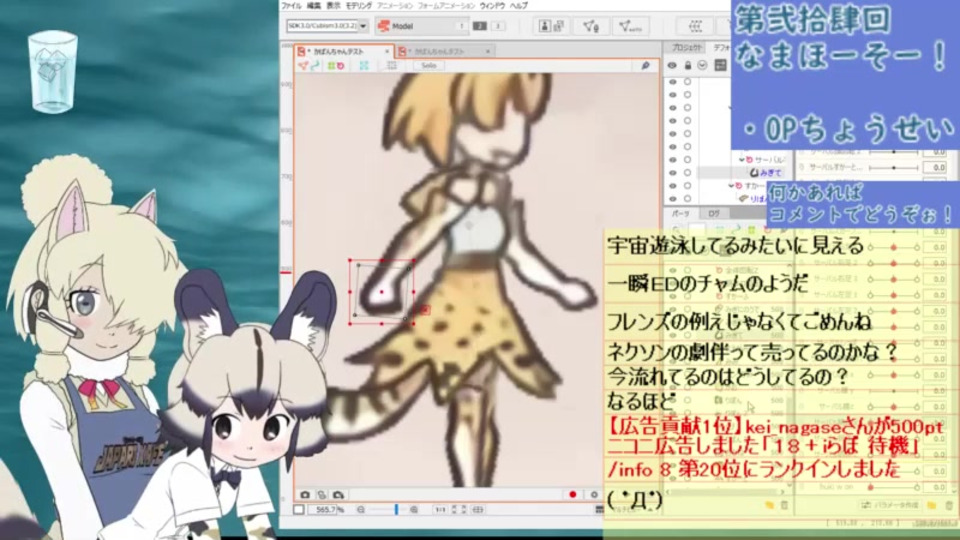Select the automatic mesh generator tool

pos(630,26)
